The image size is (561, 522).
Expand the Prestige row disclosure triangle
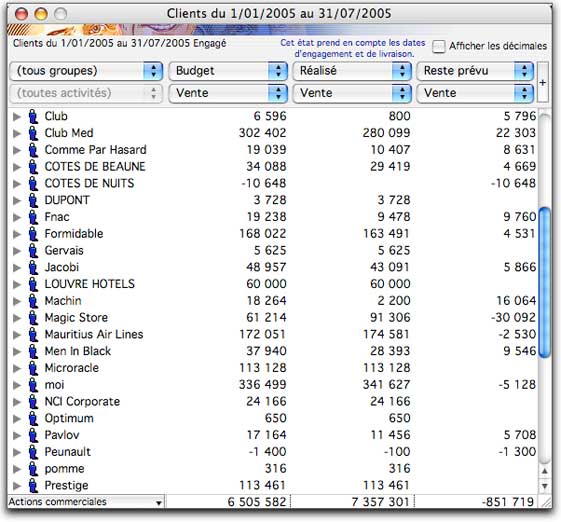tap(16, 486)
